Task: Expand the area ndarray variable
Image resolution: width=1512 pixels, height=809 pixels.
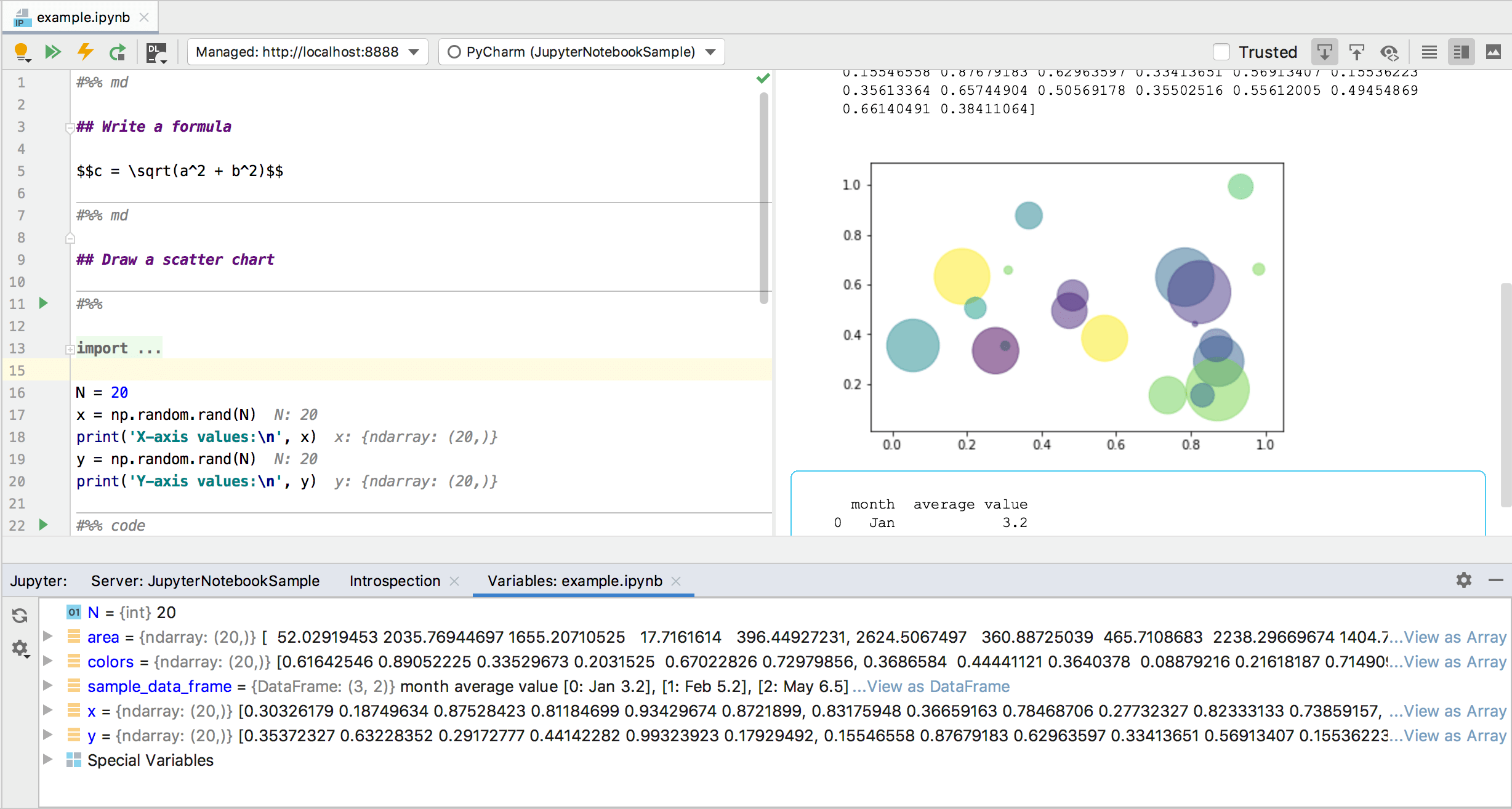Action: (48, 637)
